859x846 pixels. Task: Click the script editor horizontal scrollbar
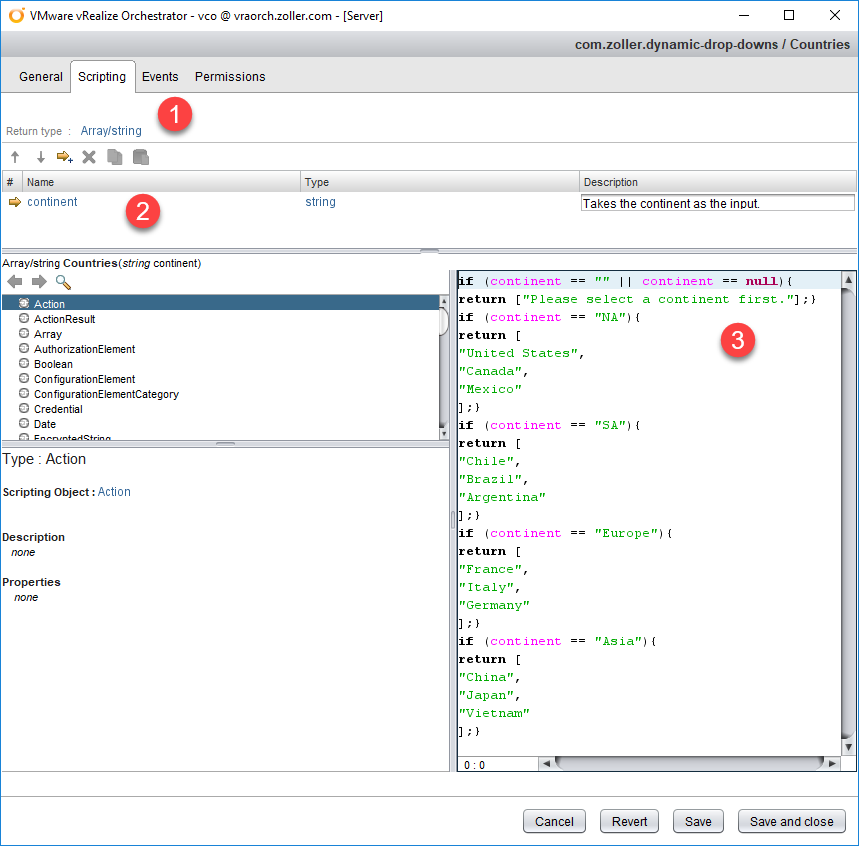point(689,763)
